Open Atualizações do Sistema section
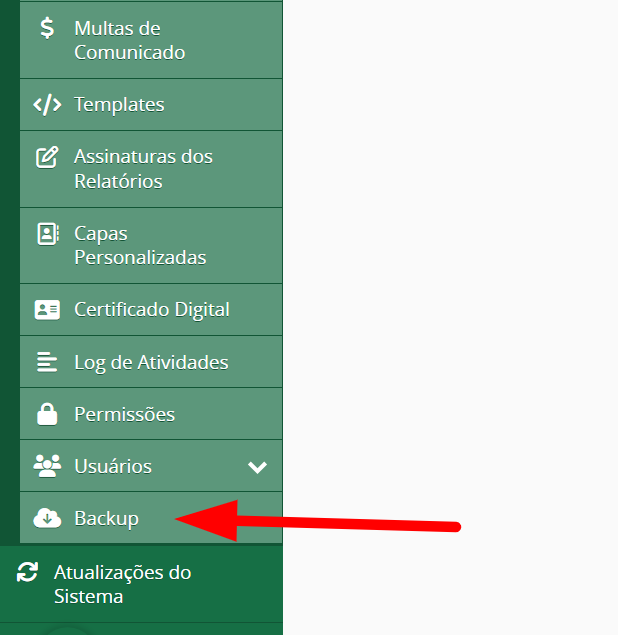 [x=122, y=585]
